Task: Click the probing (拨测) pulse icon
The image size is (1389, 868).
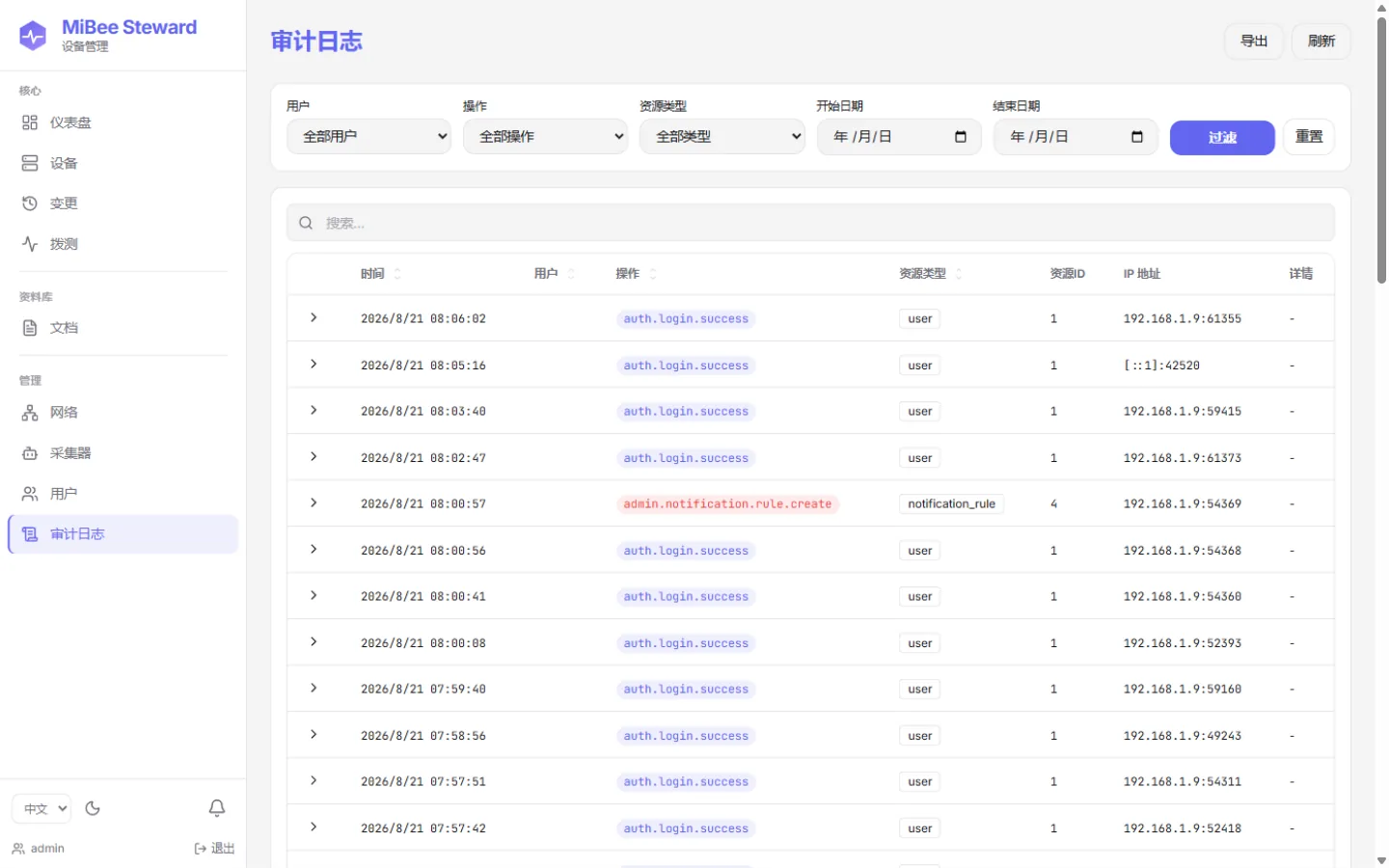Action: (30, 244)
